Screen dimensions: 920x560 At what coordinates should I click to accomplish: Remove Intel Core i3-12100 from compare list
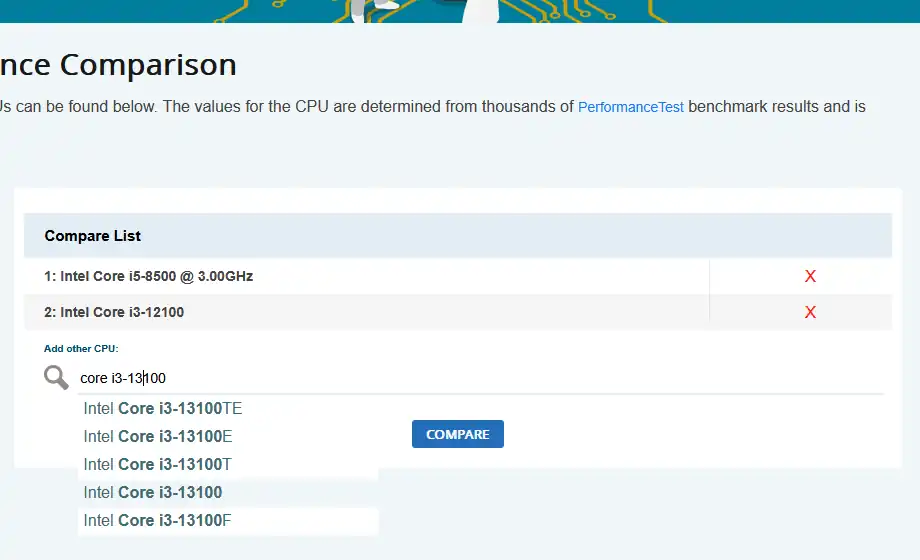click(810, 312)
